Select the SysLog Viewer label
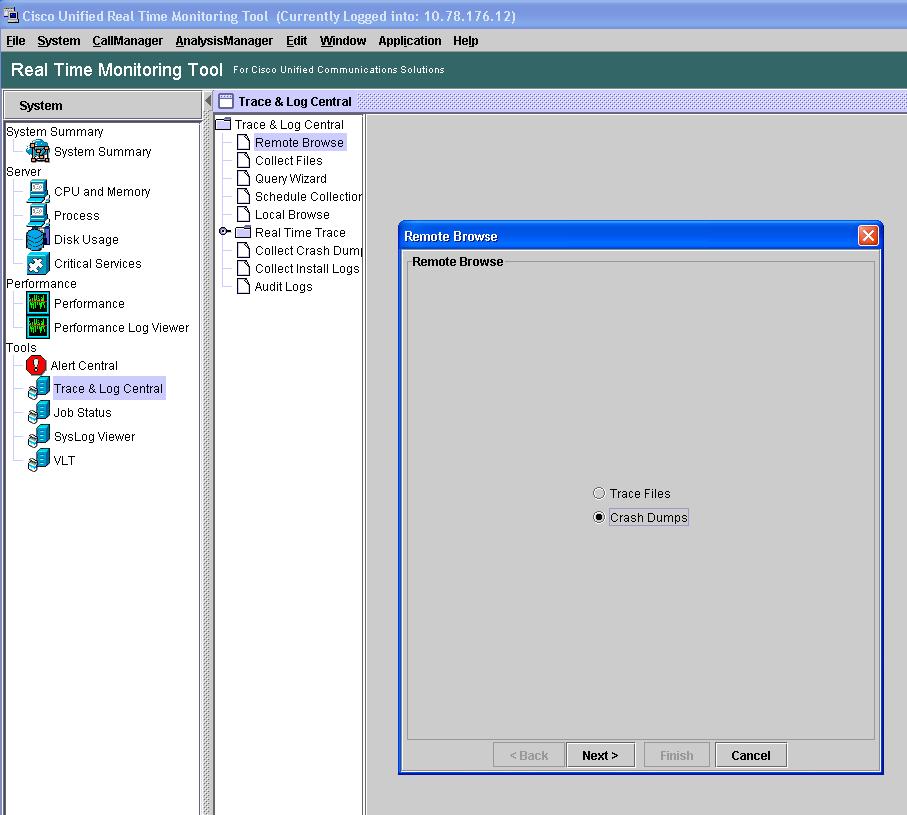The width and height of the screenshot is (907, 815). click(94, 437)
